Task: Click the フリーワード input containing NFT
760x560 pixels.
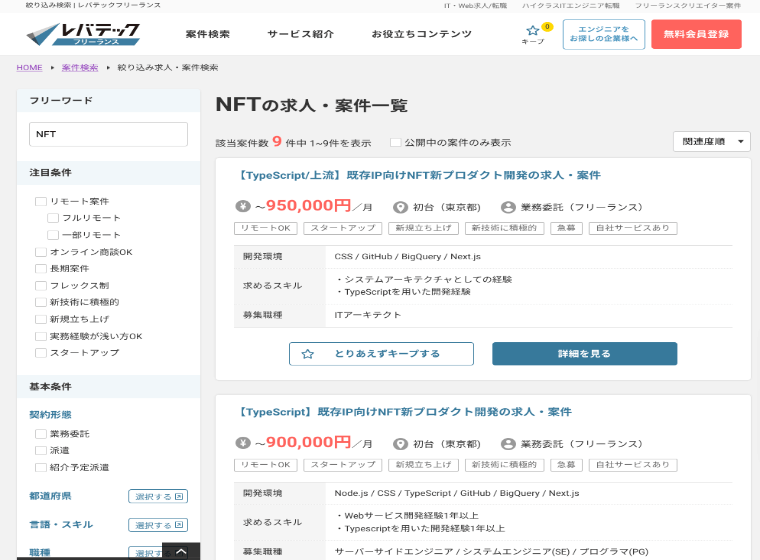Action: [108, 134]
